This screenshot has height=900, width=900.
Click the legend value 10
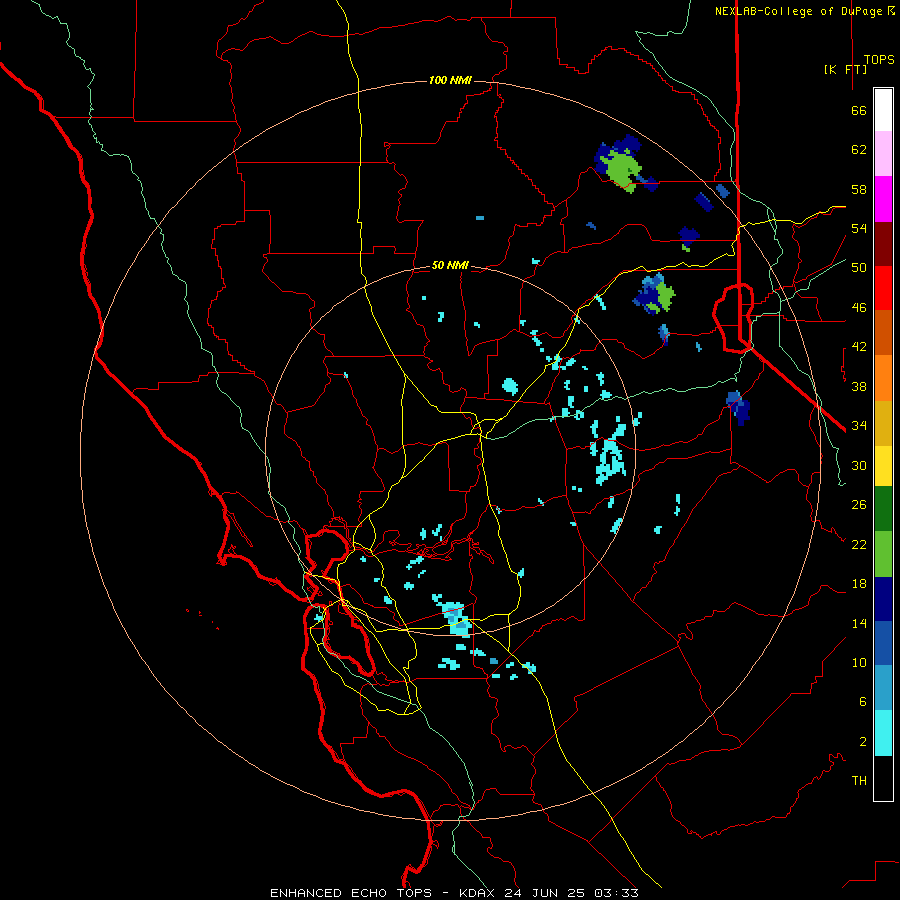[x=859, y=663]
